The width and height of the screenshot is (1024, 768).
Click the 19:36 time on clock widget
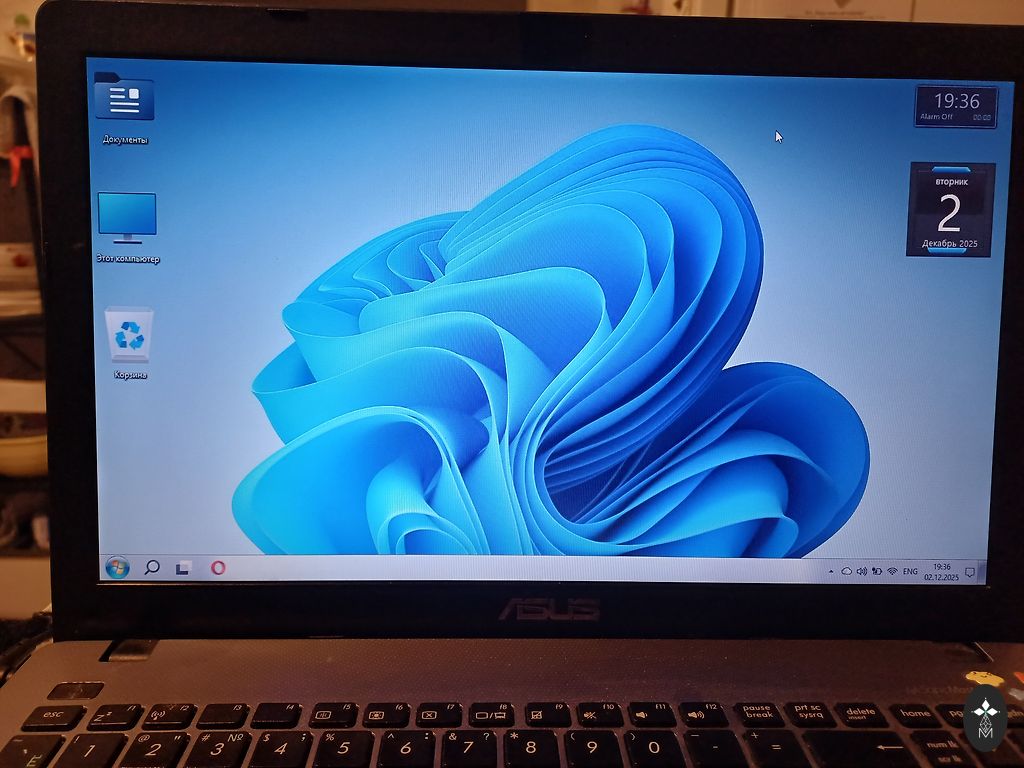tap(956, 101)
